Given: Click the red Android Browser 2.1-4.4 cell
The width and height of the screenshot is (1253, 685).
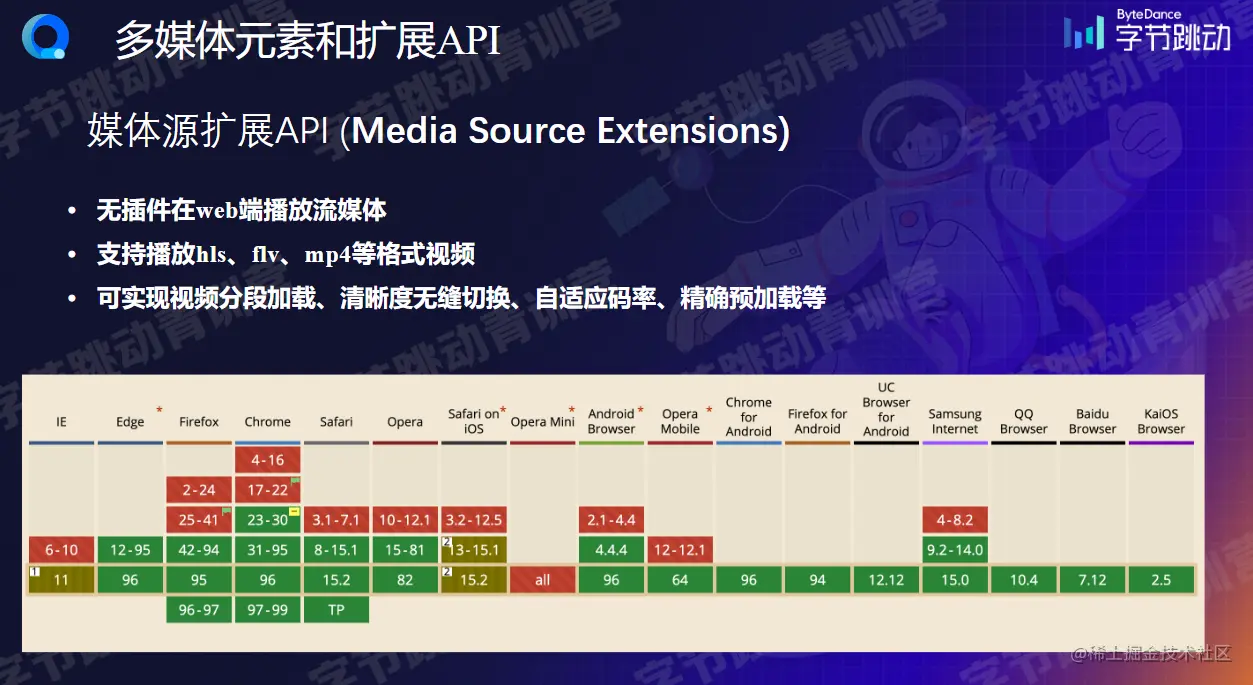Looking at the screenshot, I should (611, 520).
